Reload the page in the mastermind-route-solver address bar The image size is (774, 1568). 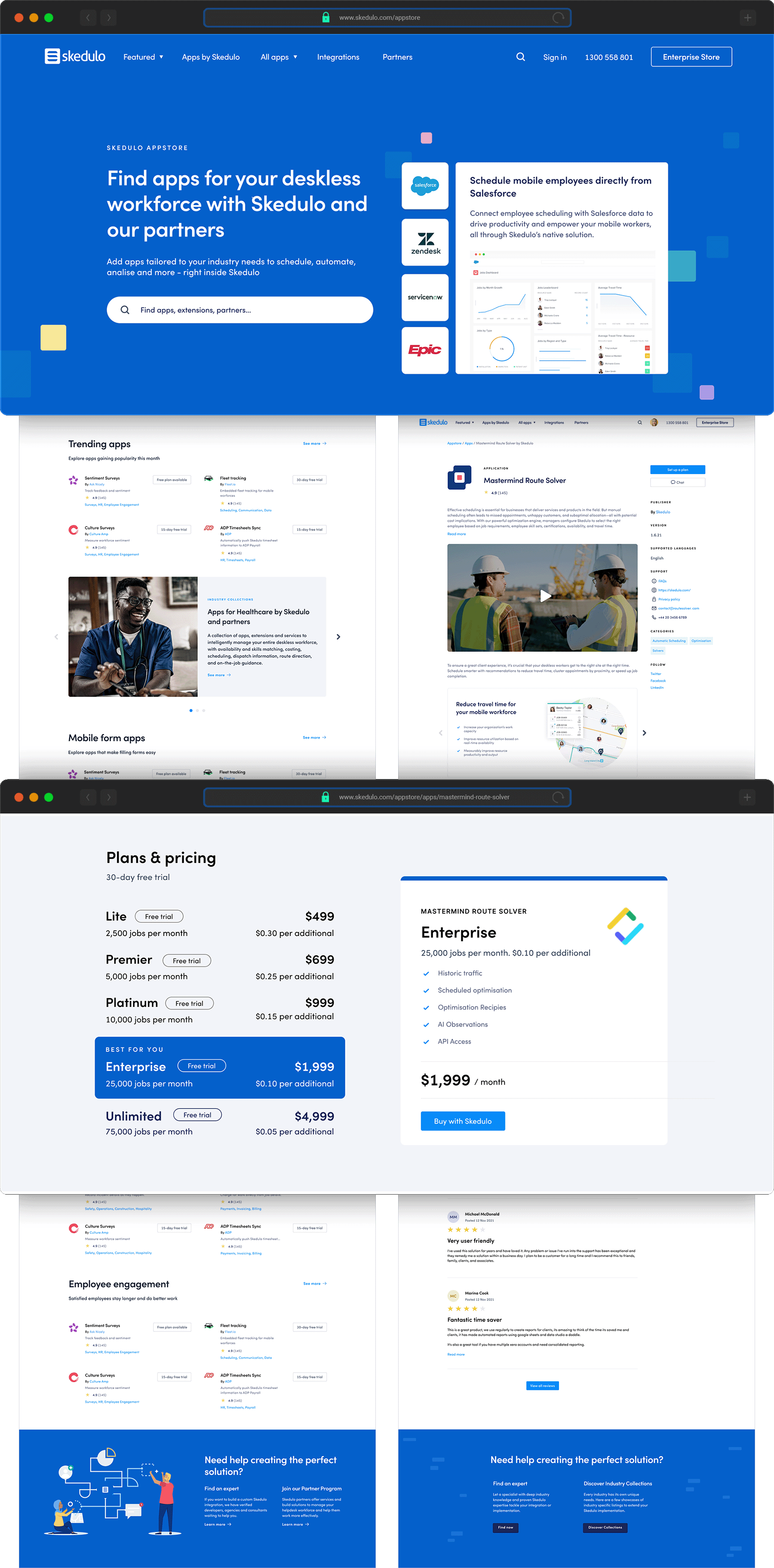pyautogui.click(x=558, y=797)
